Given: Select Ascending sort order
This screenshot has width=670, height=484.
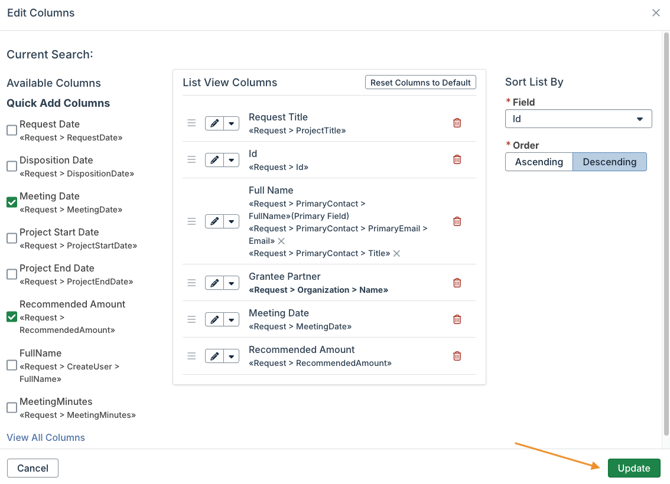Looking at the screenshot, I should (539, 162).
